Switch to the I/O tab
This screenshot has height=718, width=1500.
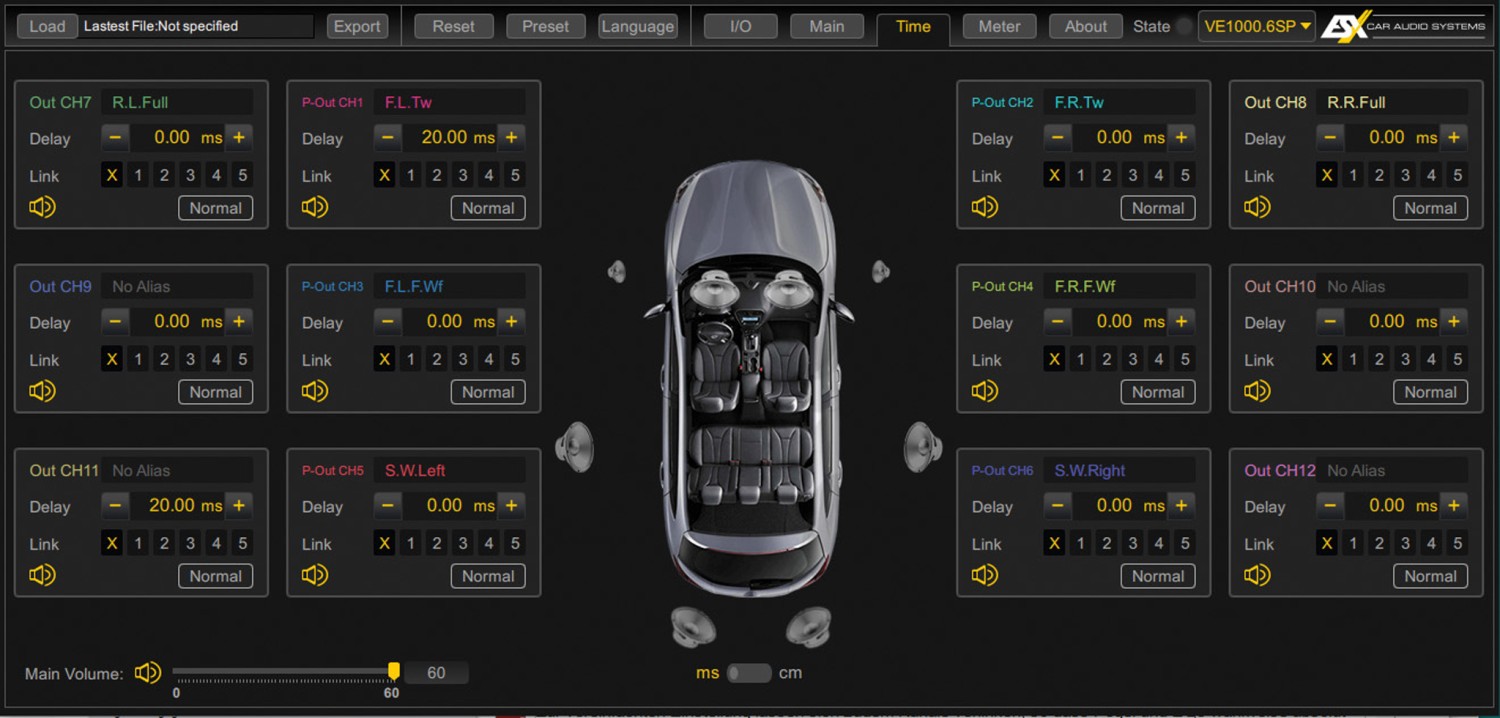point(741,27)
